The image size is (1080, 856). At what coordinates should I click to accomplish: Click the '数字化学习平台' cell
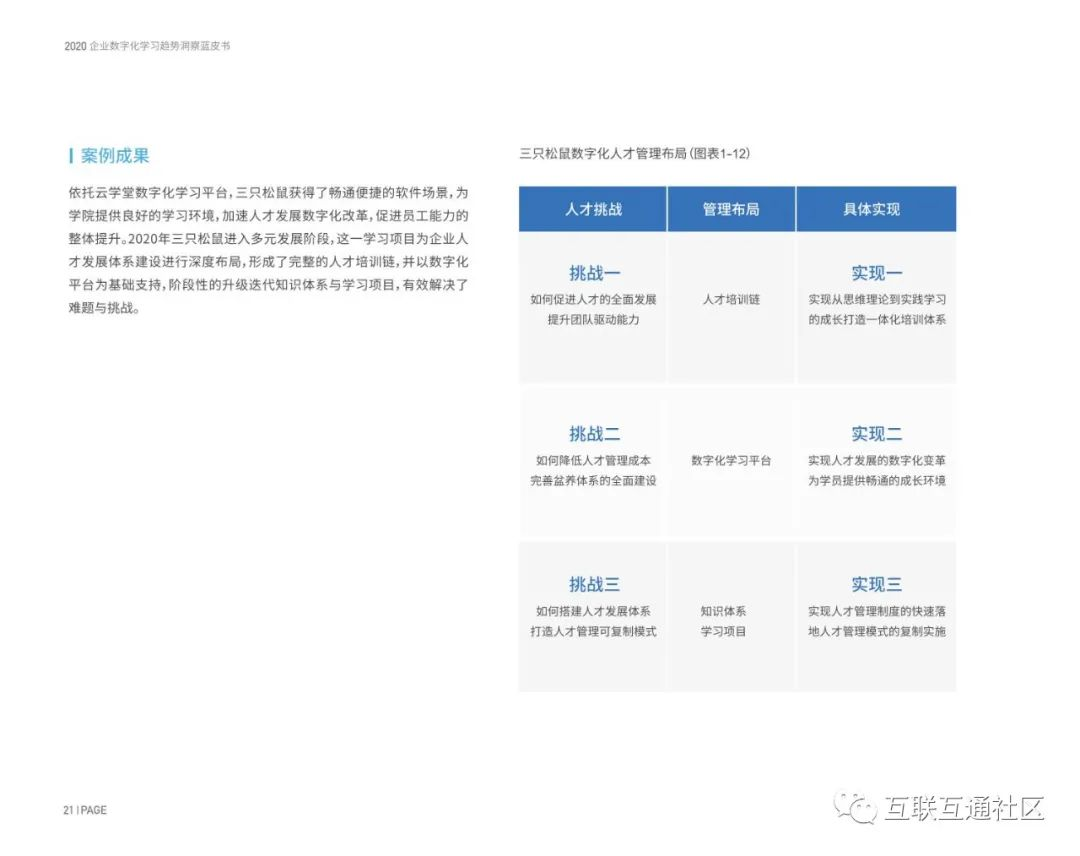tap(731, 461)
